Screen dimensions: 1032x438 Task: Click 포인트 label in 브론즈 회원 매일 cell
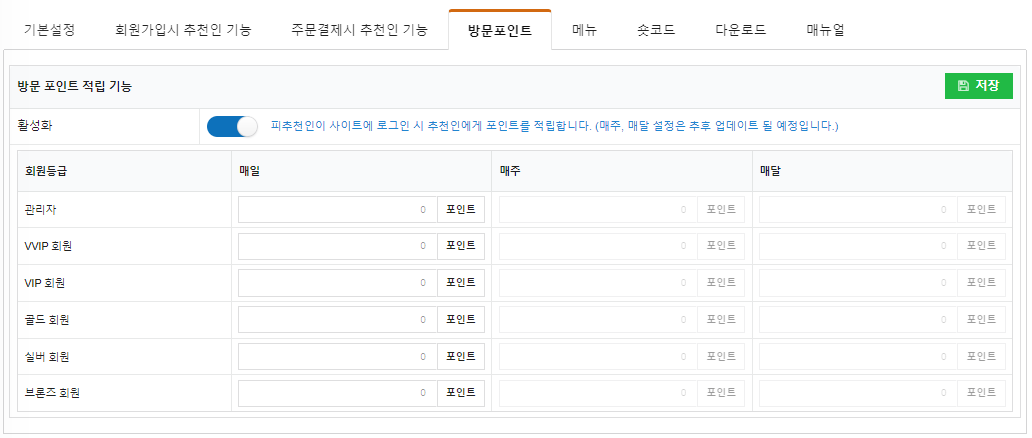pos(461,393)
